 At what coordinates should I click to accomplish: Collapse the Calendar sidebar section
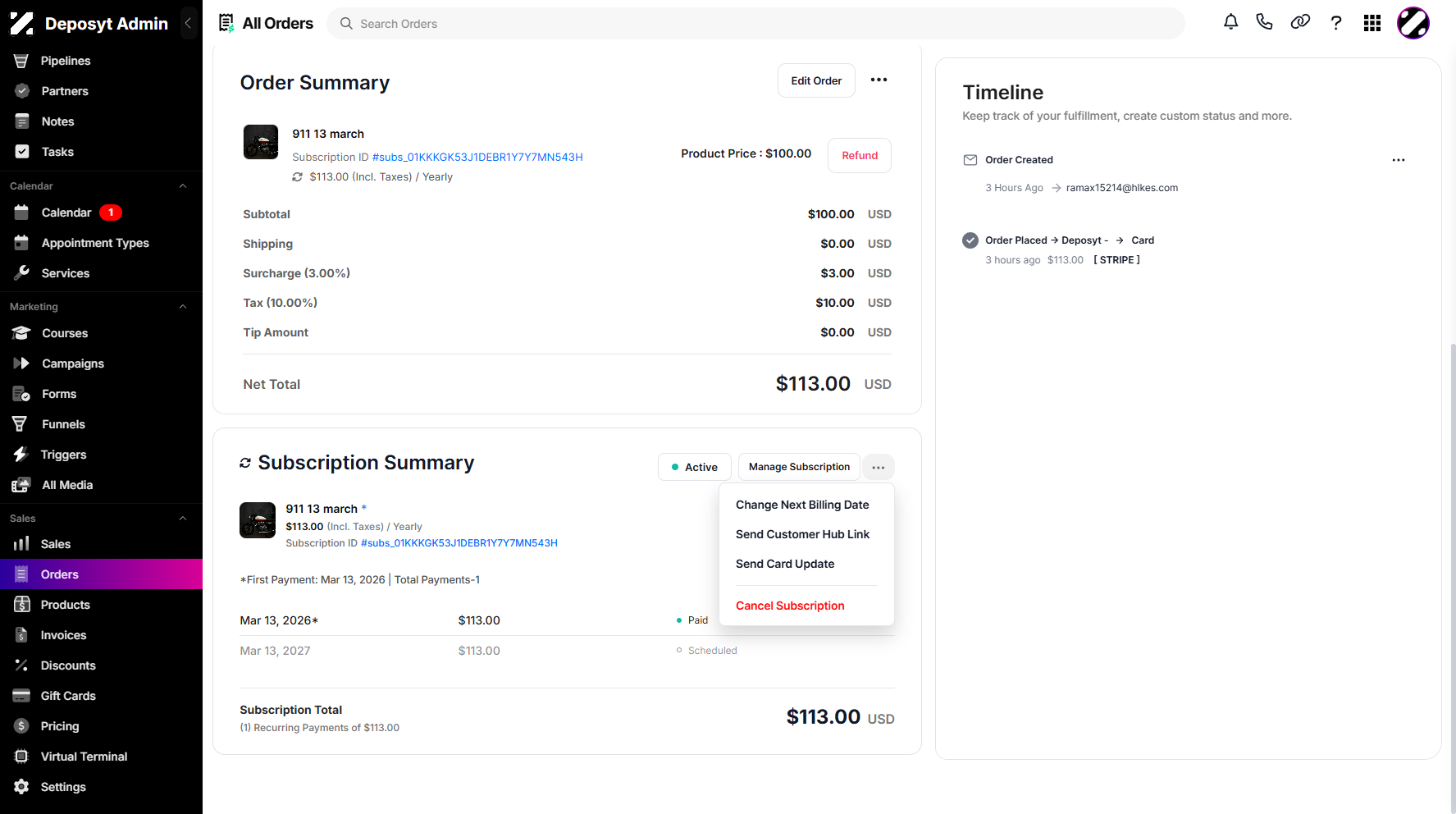coord(183,186)
